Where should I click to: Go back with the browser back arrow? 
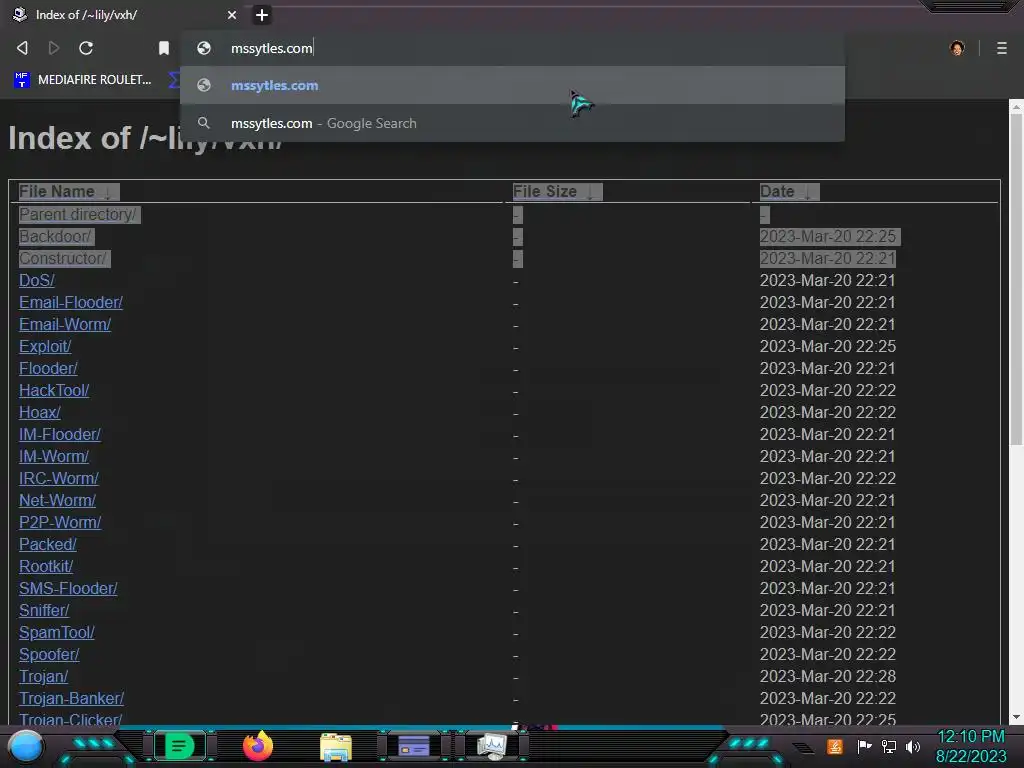tap(22, 48)
